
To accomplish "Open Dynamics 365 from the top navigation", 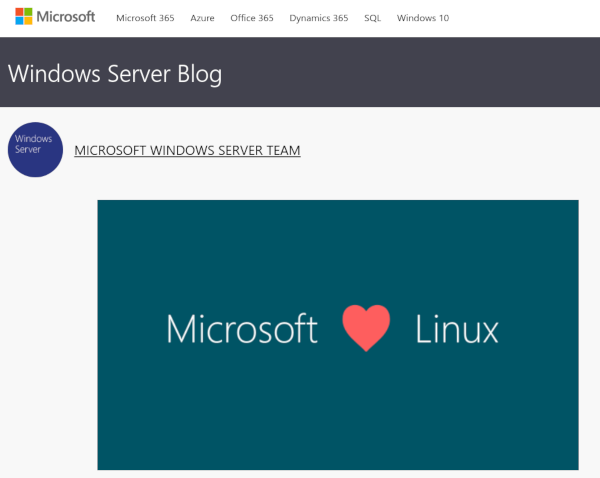I will (319, 18).
